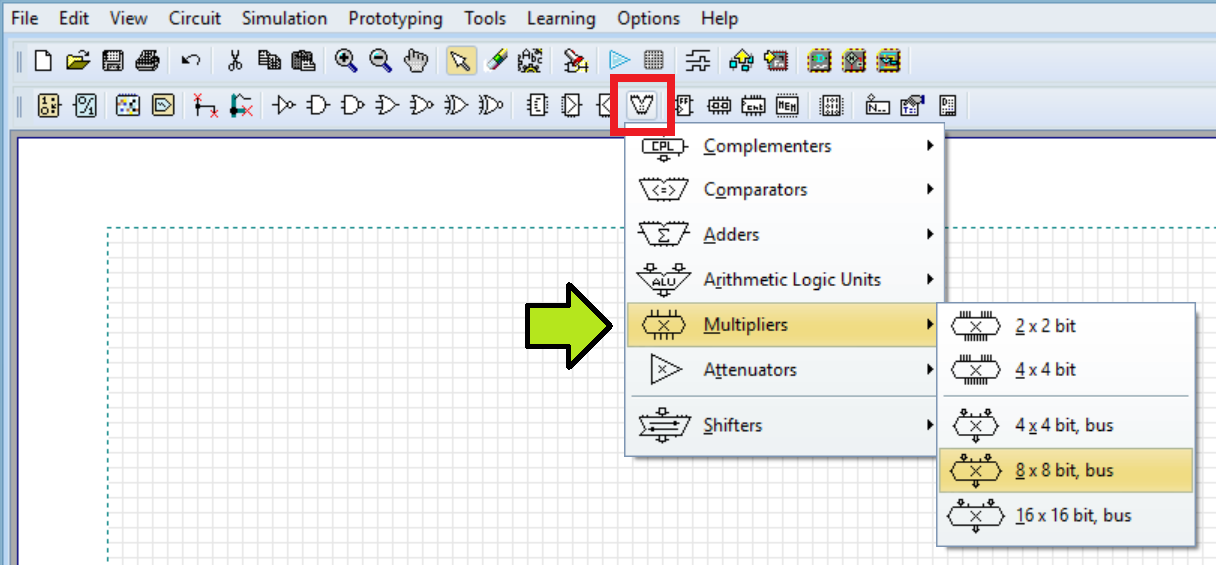Undo the last action
Image resolution: width=1216 pixels, height=565 pixels.
(191, 61)
